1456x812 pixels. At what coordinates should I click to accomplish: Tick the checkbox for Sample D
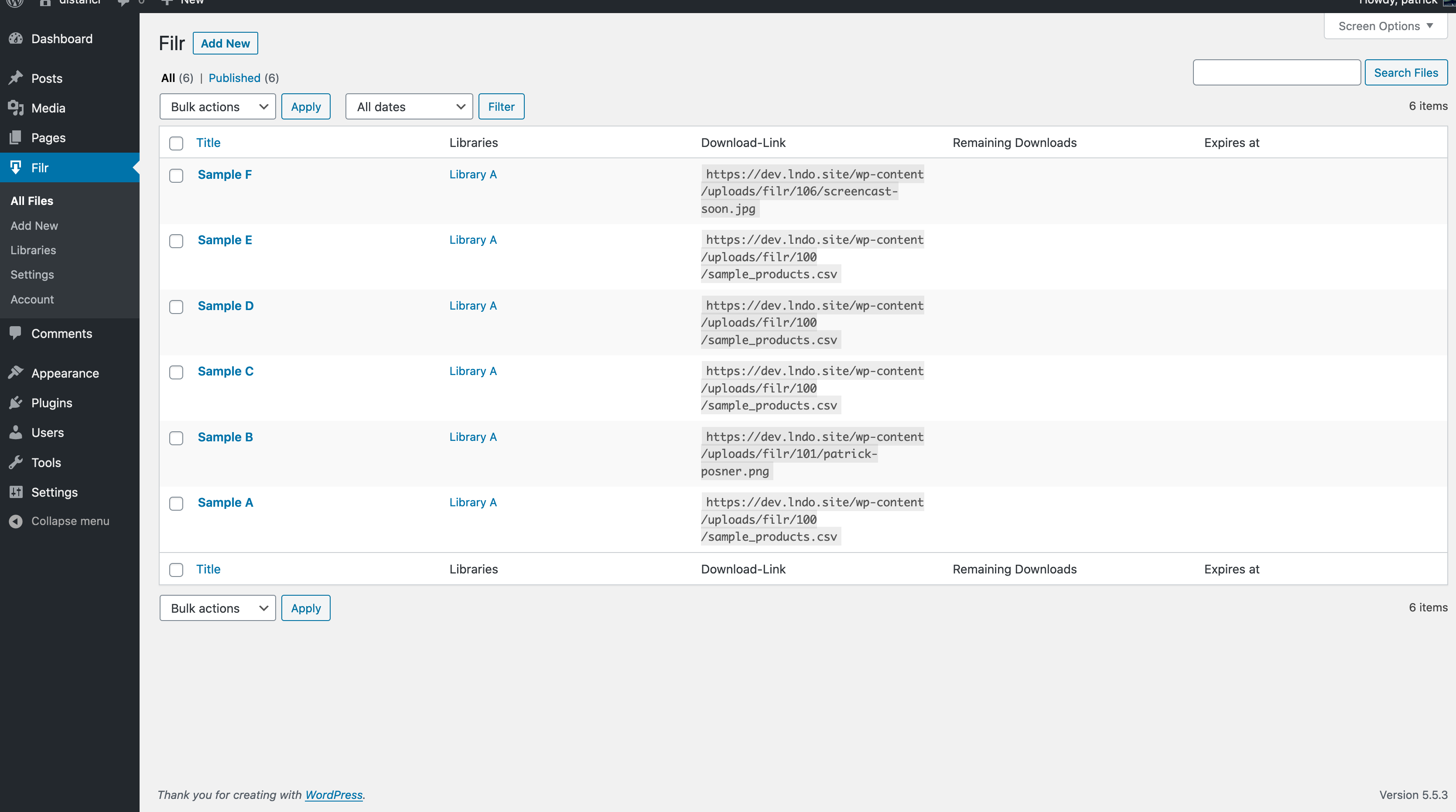(176, 307)
